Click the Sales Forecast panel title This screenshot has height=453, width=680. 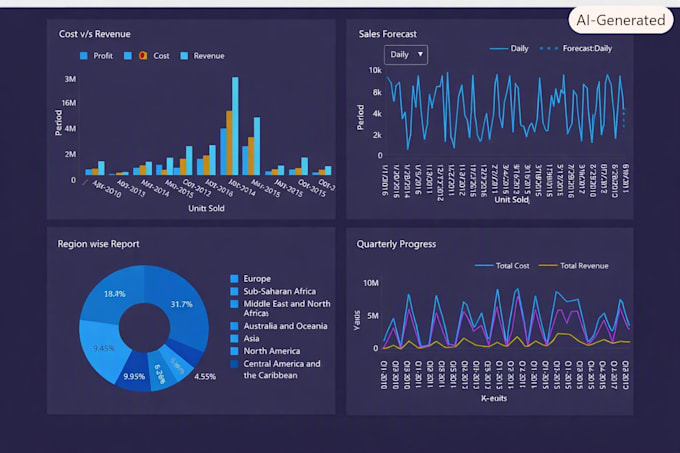[x=387, y=34]
